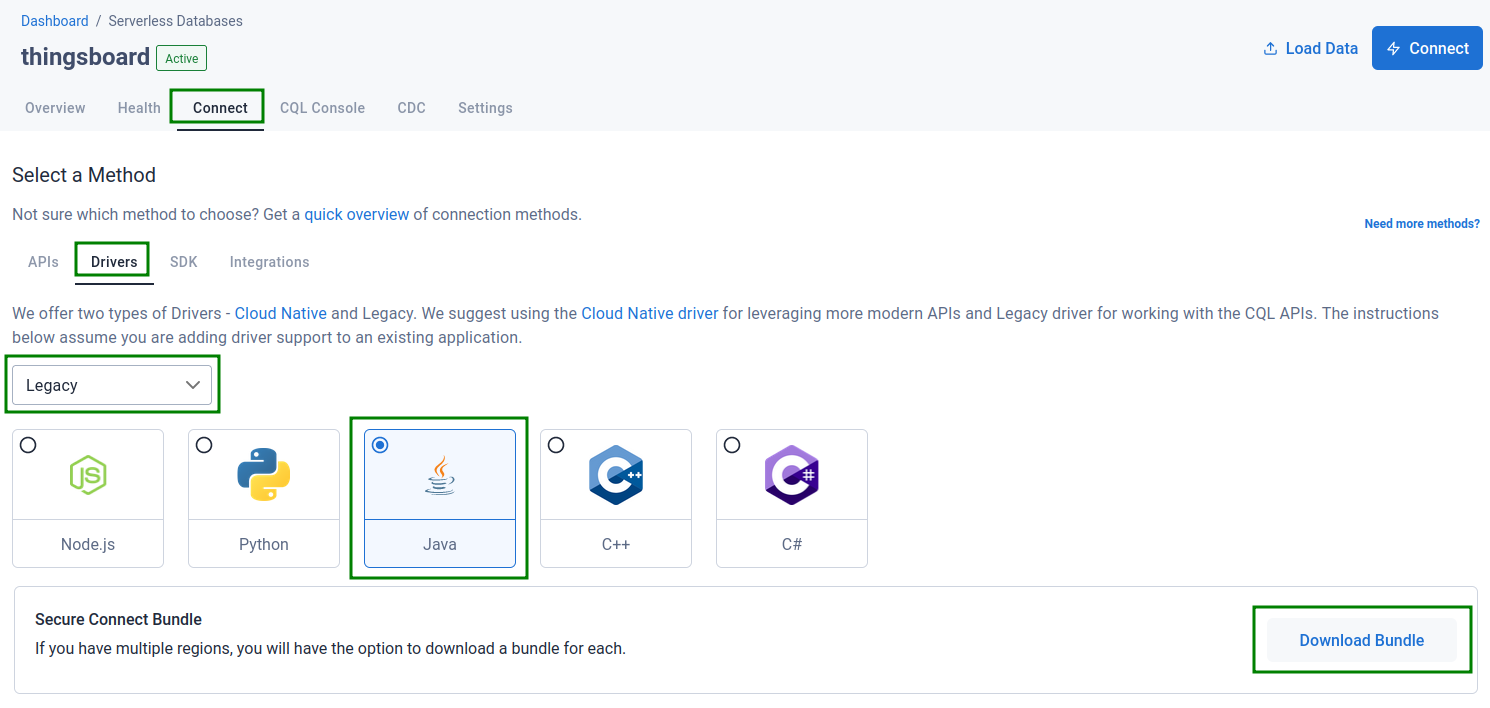Click the Select a Method heading
Screen dimensions: 1490x708
[x=84, y=175]
